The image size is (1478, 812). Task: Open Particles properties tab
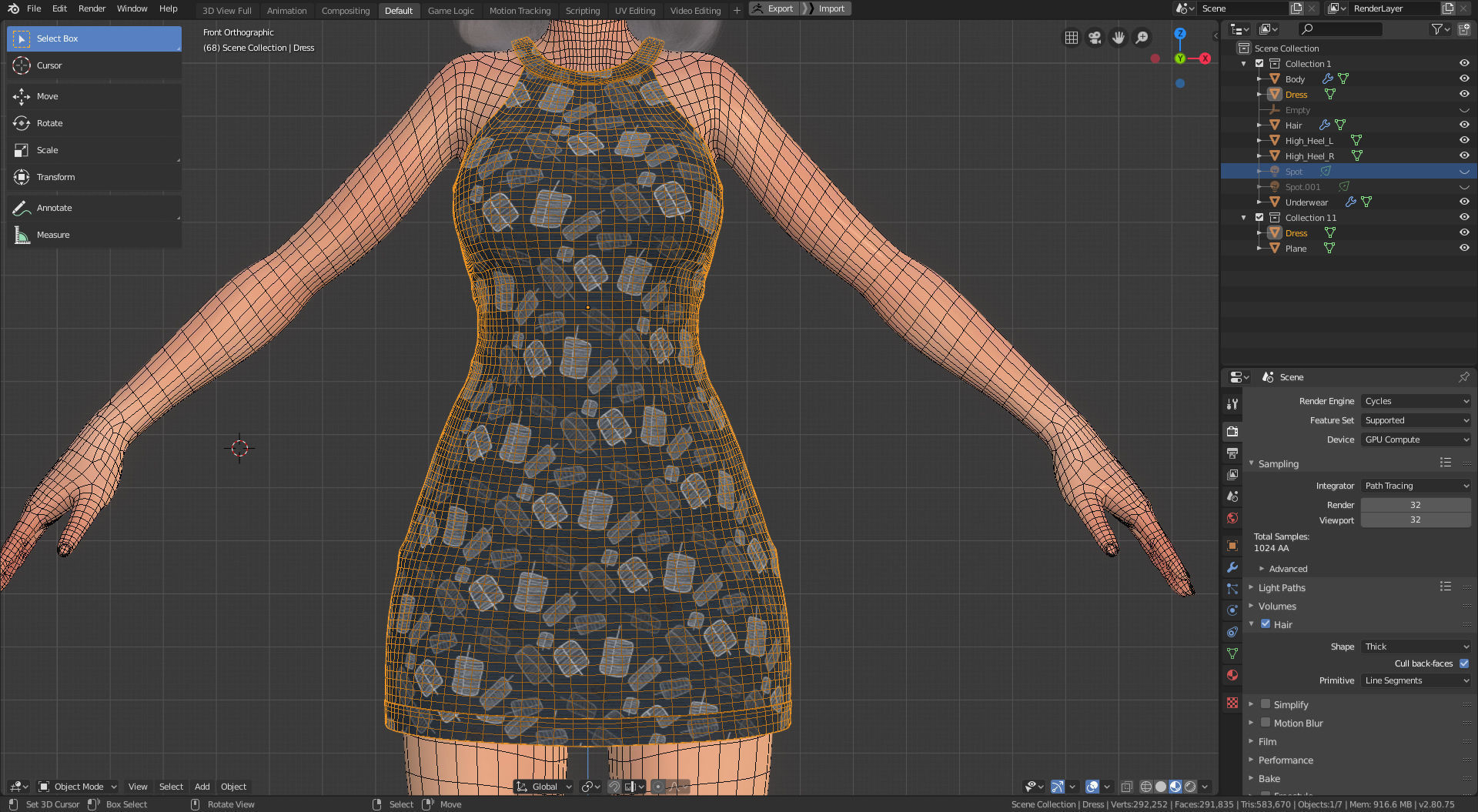[x=1232, y=589]
